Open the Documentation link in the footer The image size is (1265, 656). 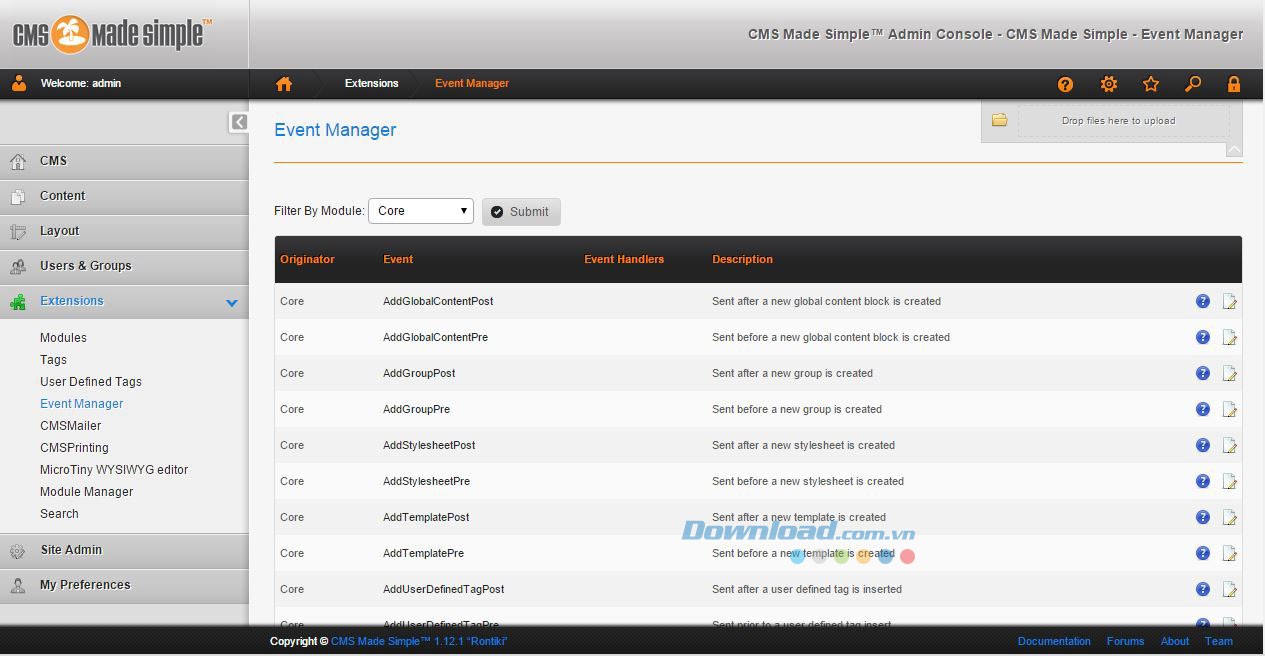point(1054,641)
